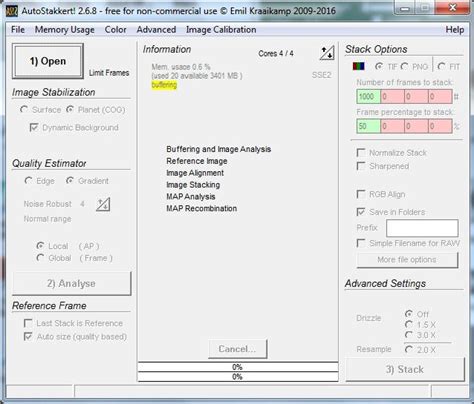This screenshot has width=474, height=404.
Task: Click the upper 0% progress bar
Action: pyautogui.click(x=238, y=367)
